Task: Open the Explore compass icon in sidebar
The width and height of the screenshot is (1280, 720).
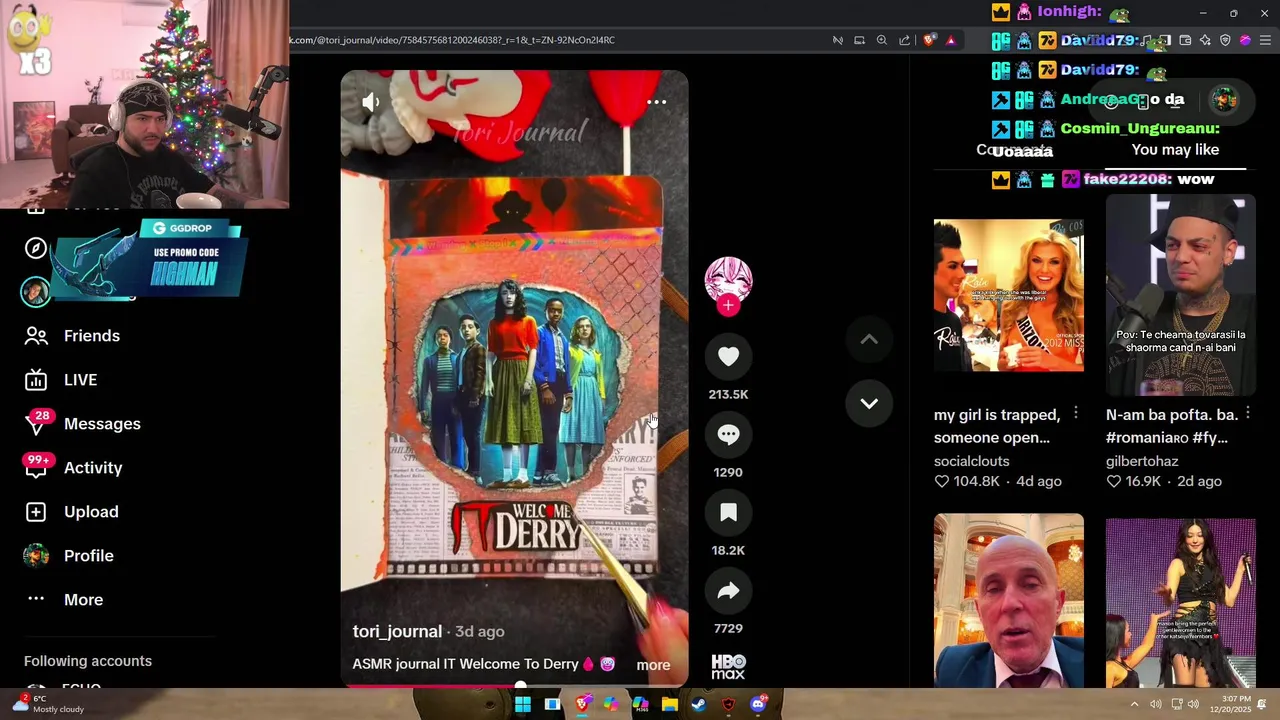Action: 36,249
